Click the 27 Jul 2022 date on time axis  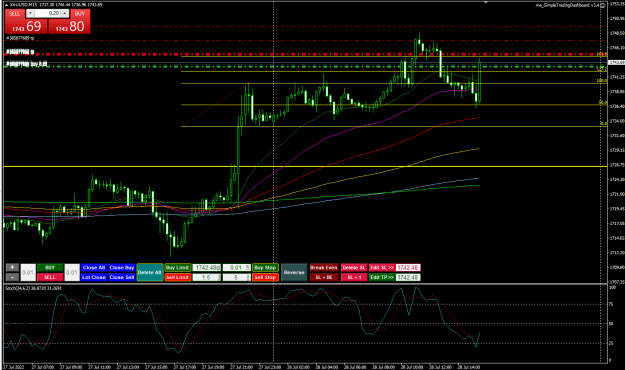pyautogui.click(x=14, y=367)
